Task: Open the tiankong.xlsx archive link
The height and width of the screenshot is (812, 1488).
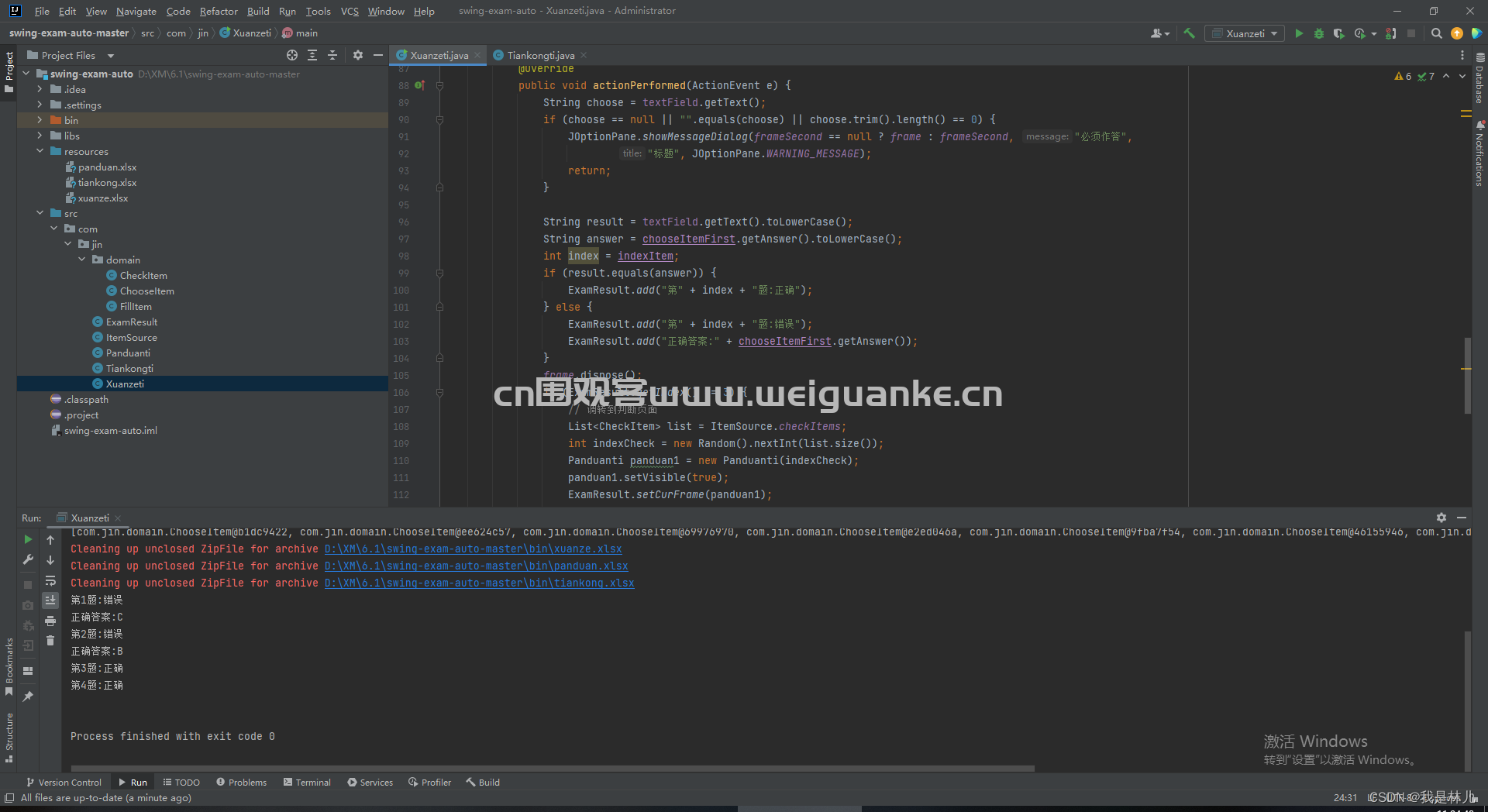Action: click(x=479, y=583)
